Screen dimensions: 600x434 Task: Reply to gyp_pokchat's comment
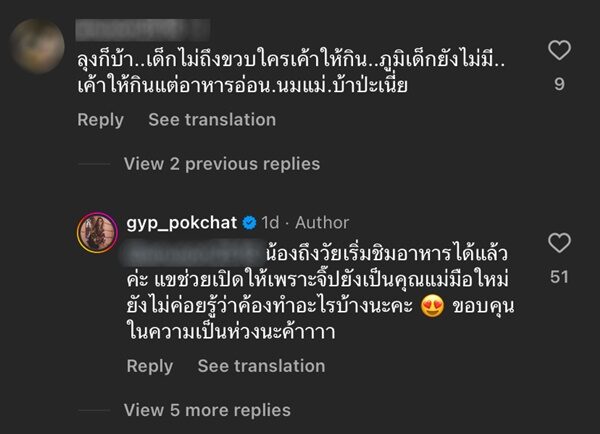pos(150,367)
